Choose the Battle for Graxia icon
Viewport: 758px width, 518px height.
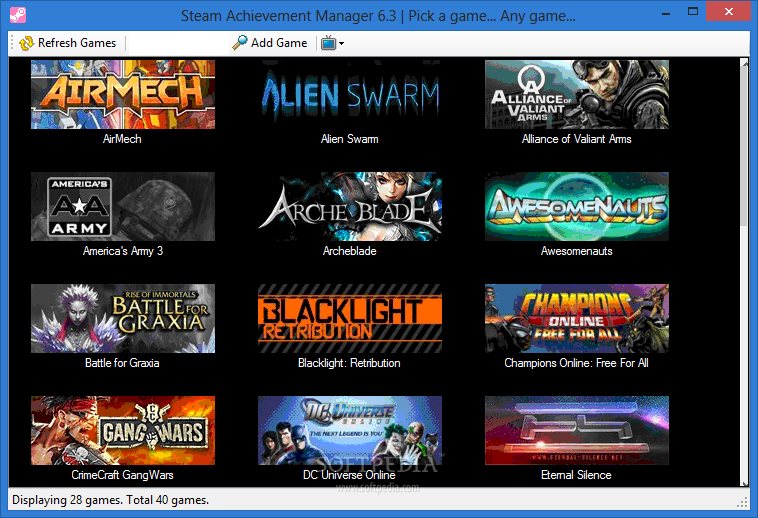122,318
